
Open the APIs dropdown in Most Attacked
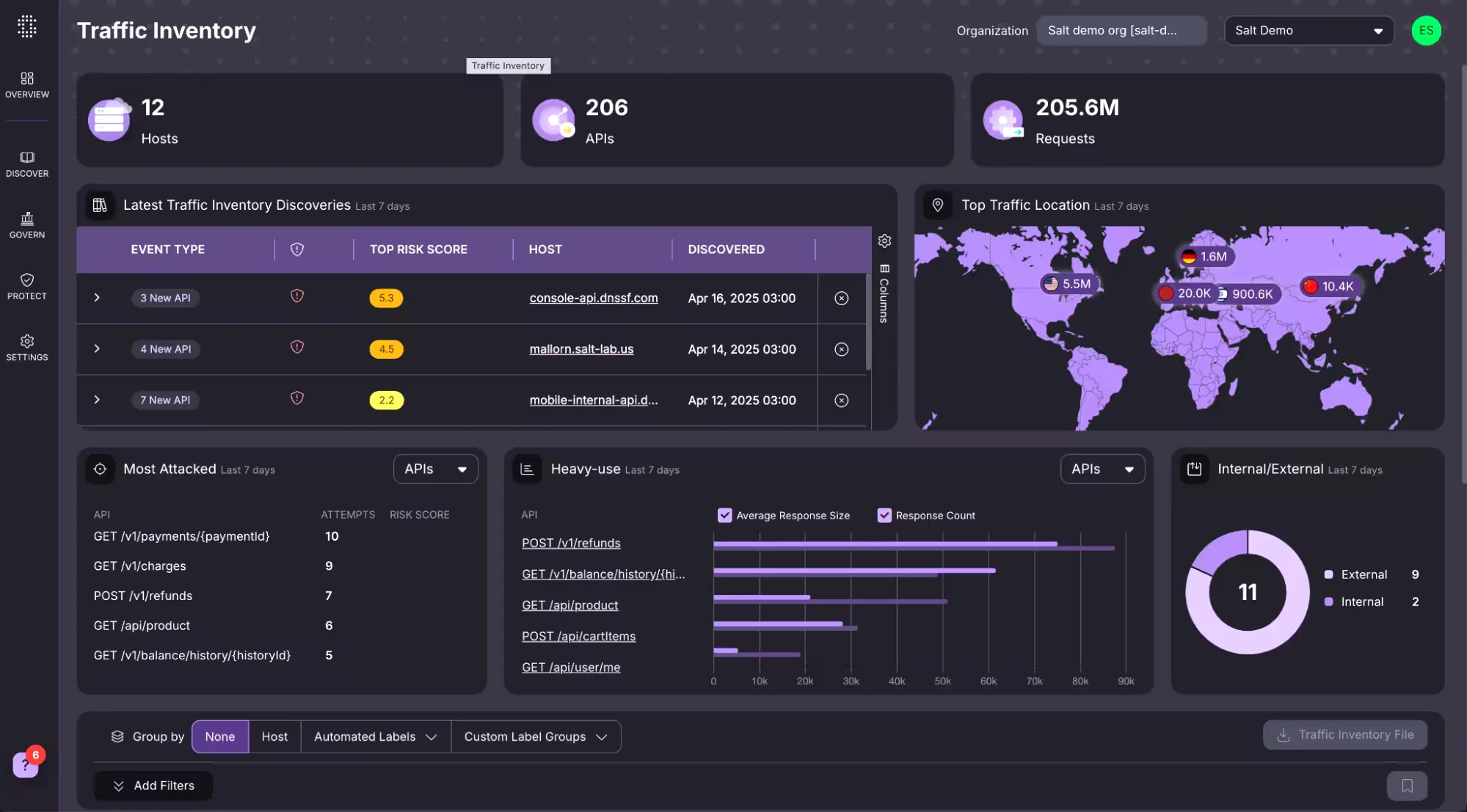coord(434,469)
